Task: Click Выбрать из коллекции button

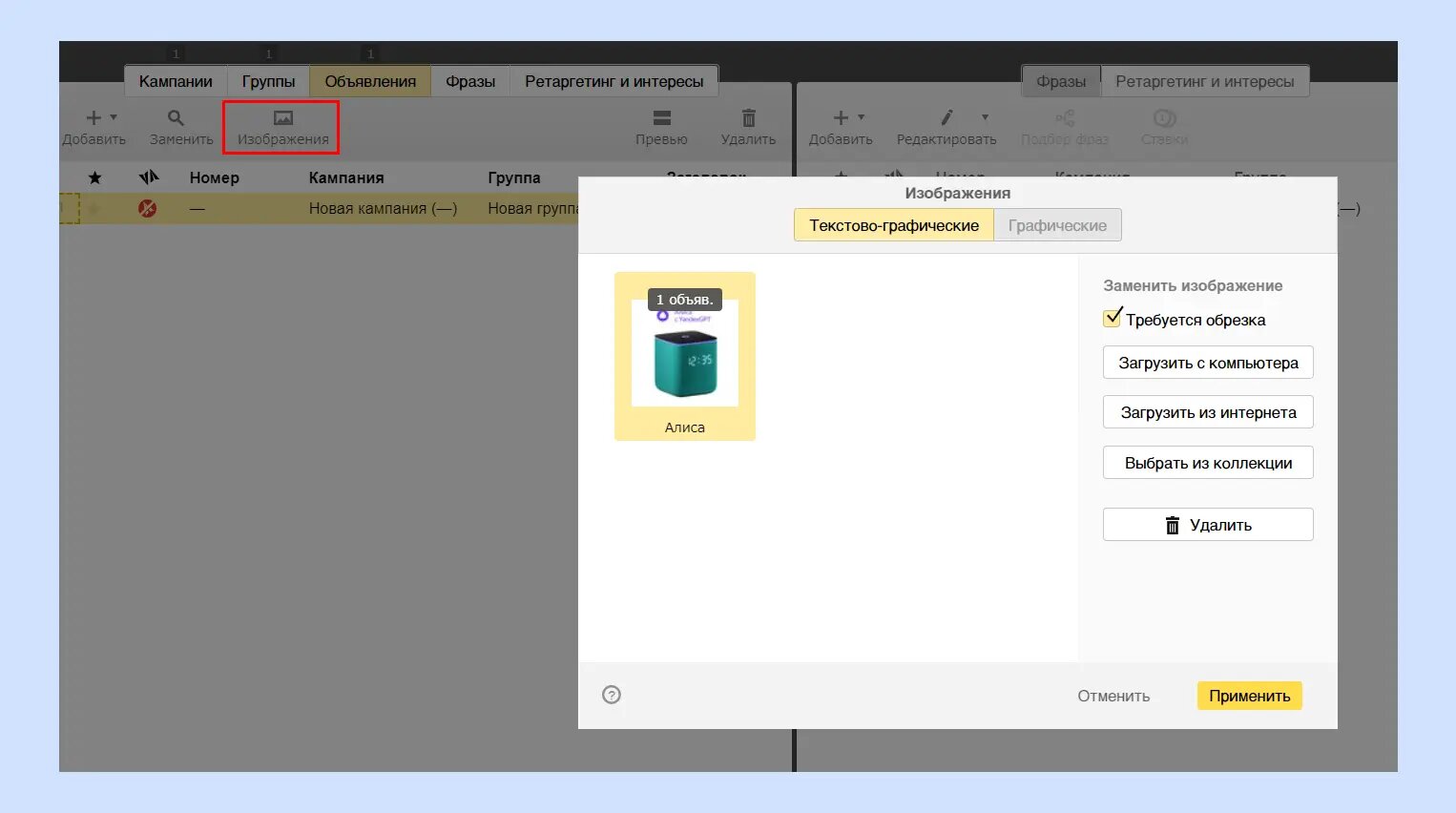Action: point(1208,463)
